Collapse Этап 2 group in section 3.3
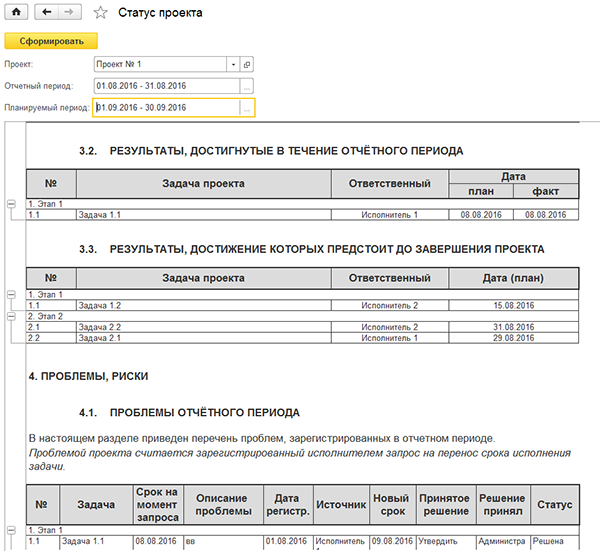This screenshot has height=551, width=600. [11, 316]
